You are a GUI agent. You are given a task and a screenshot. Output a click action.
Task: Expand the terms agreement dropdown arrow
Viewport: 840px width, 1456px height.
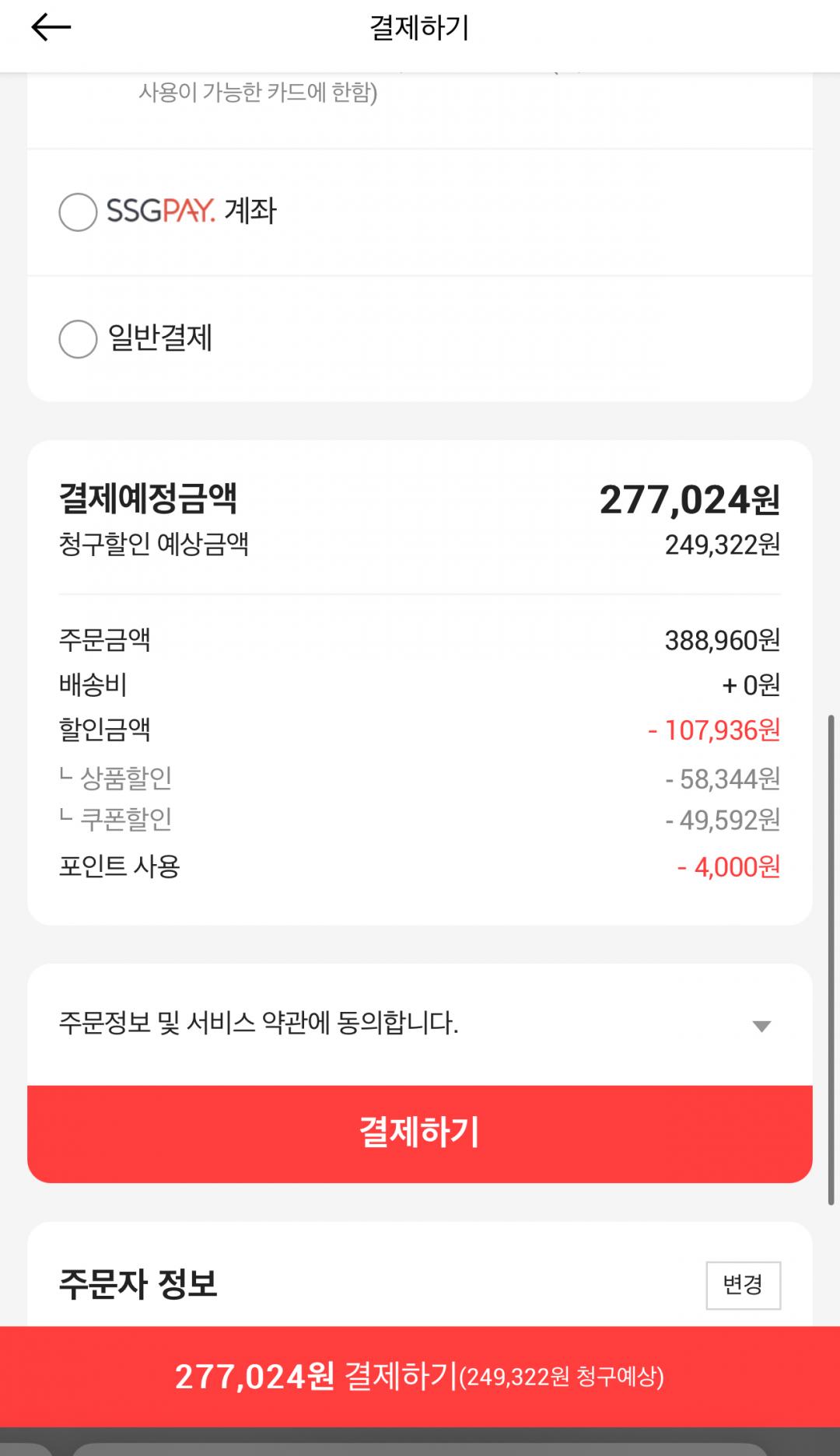[x=761, y=1026]
